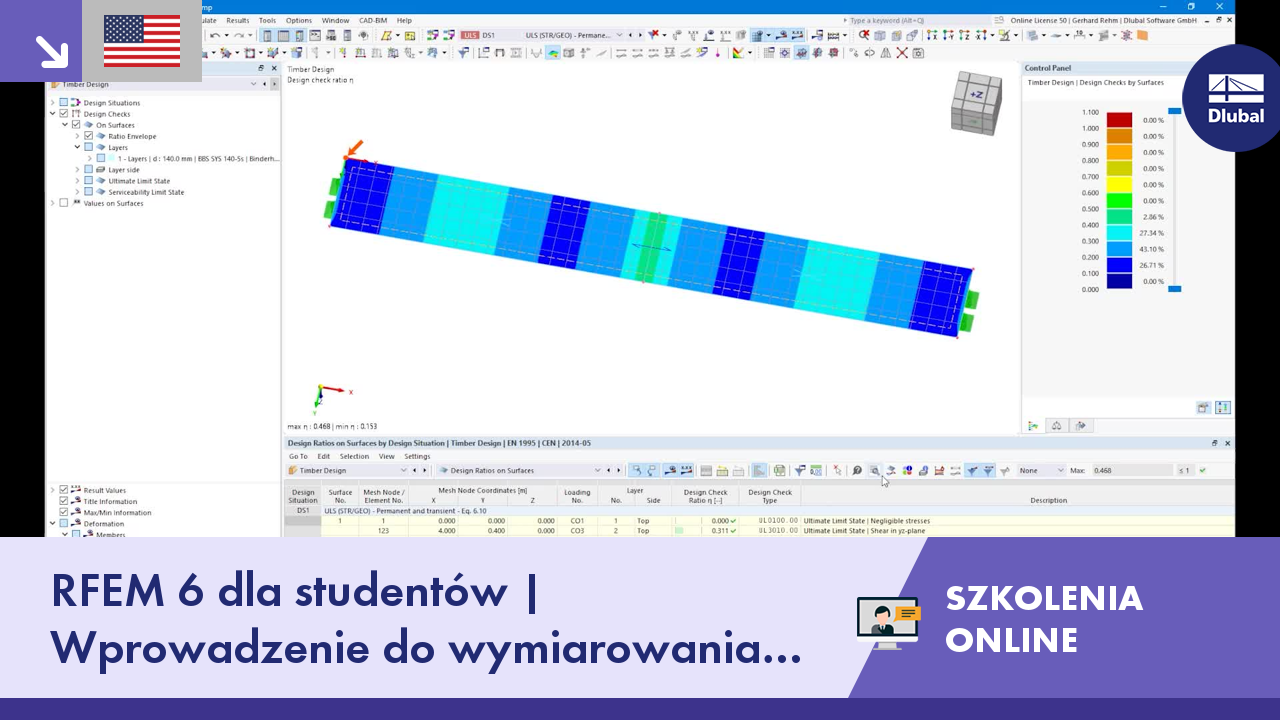This screenshot has width=1280, height=720.
Task: Click the third tab at the Control Panel bottom
Action: (x=1080, y=425)
